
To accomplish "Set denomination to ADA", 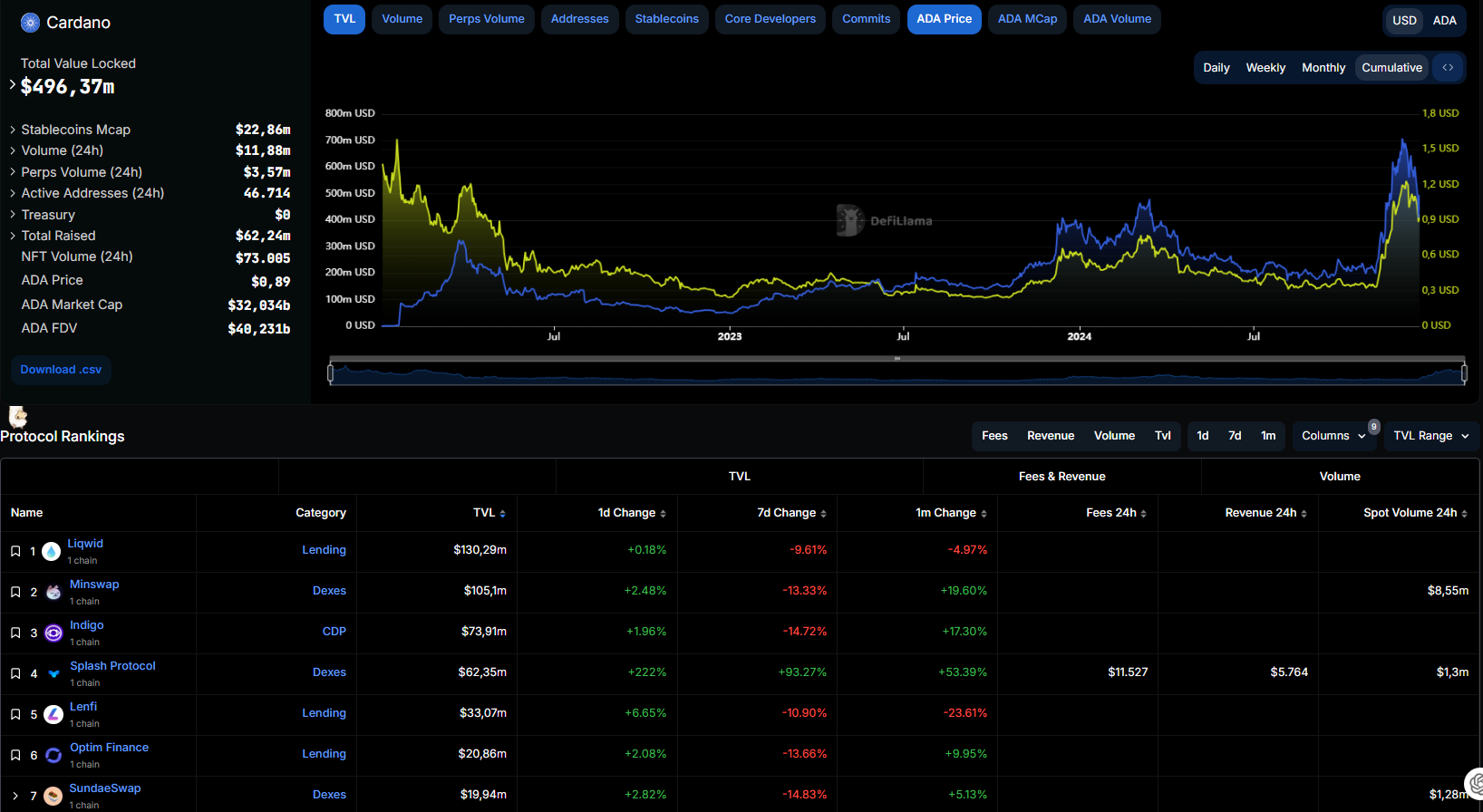I will tap(1445, 21).
